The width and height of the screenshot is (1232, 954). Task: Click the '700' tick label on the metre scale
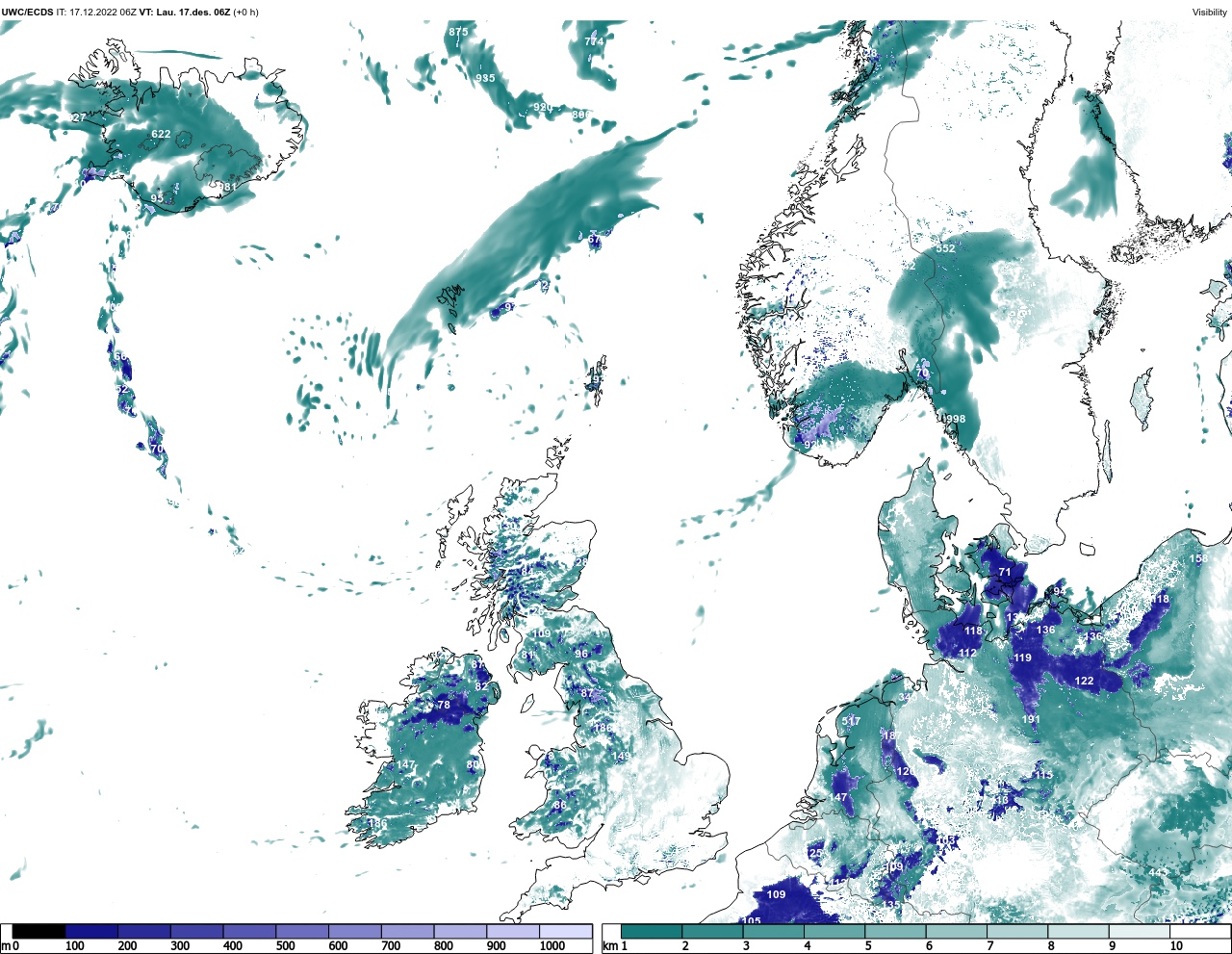(391, 946)
